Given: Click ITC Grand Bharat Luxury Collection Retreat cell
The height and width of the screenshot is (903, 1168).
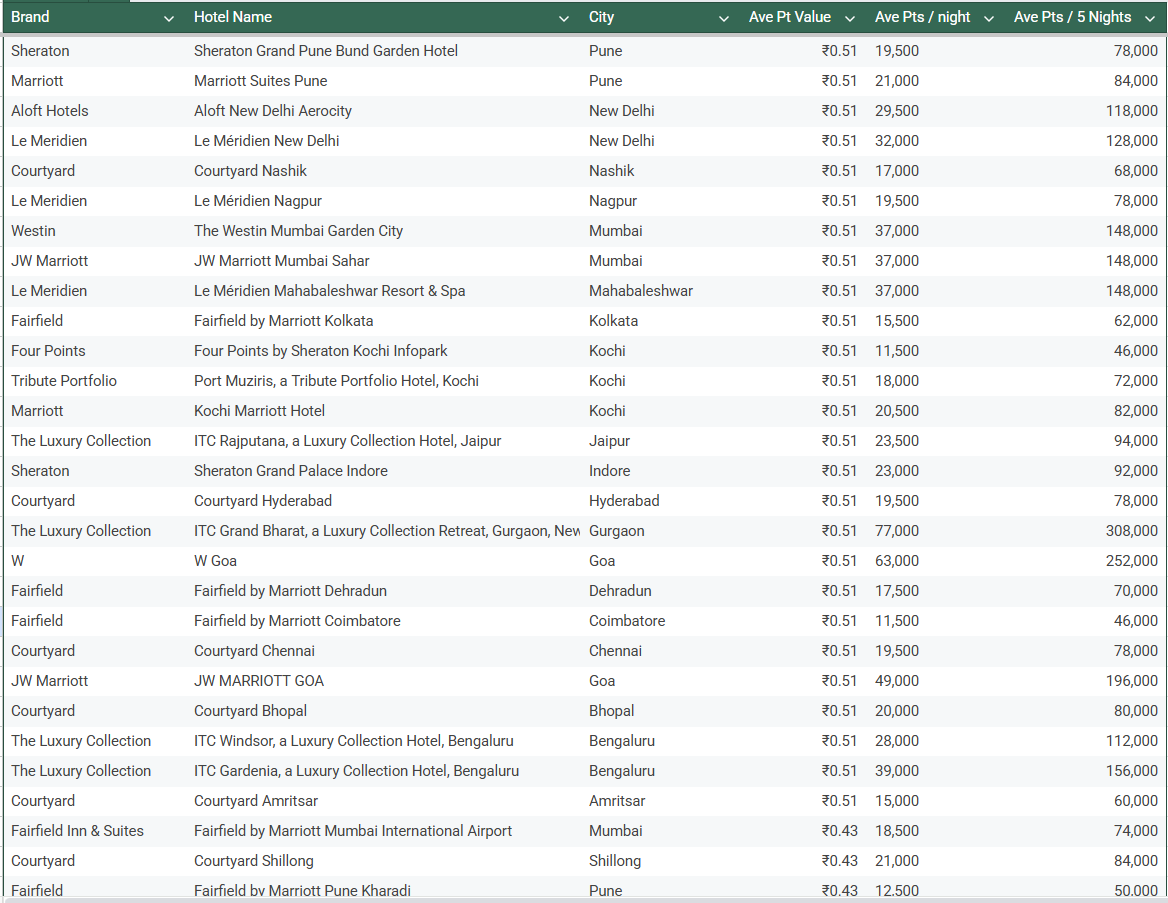Looking at the screenshot, I should click(x=386, y=530).
